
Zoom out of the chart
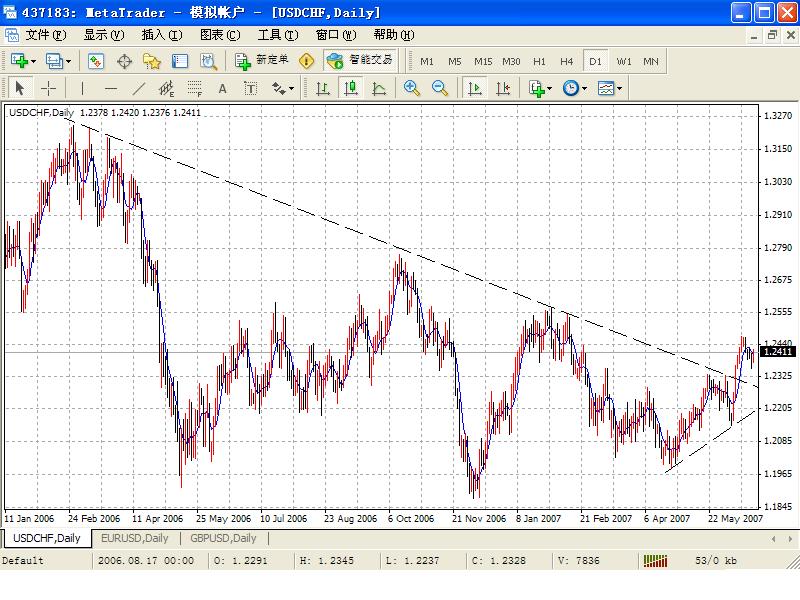click(x=439, y=88)
